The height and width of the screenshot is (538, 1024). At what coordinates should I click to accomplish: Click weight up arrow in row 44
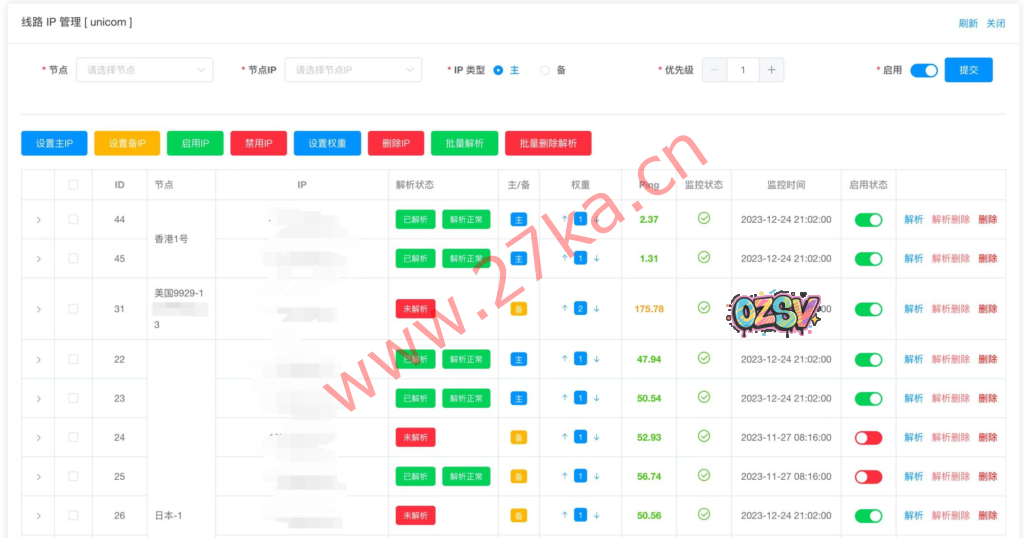[564, 219]
